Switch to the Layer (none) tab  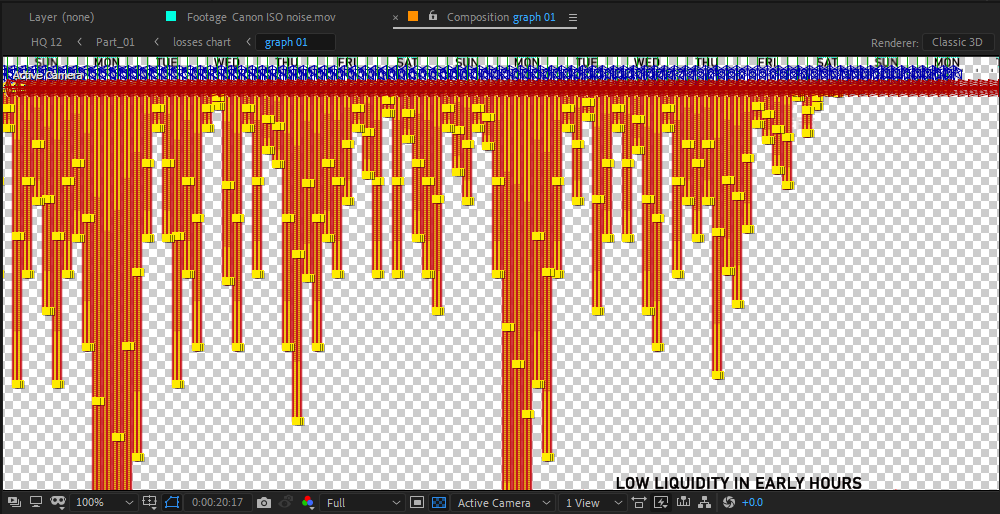(61, 17)
